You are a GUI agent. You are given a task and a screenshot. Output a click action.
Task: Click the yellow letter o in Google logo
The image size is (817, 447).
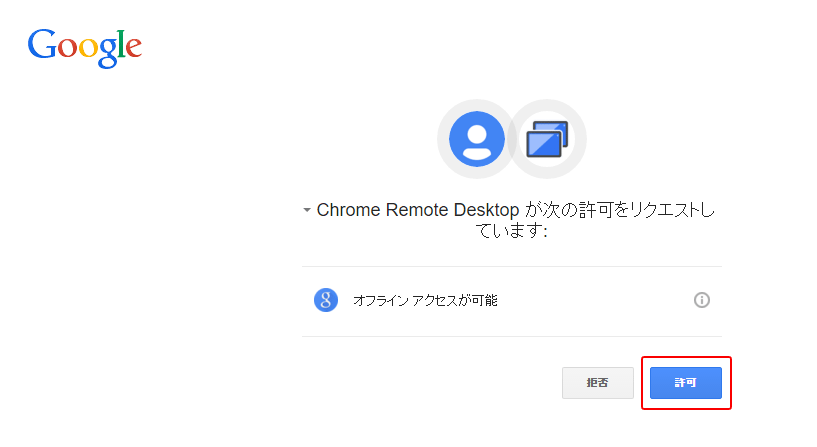pyautogui.click(x=89, y=48)
